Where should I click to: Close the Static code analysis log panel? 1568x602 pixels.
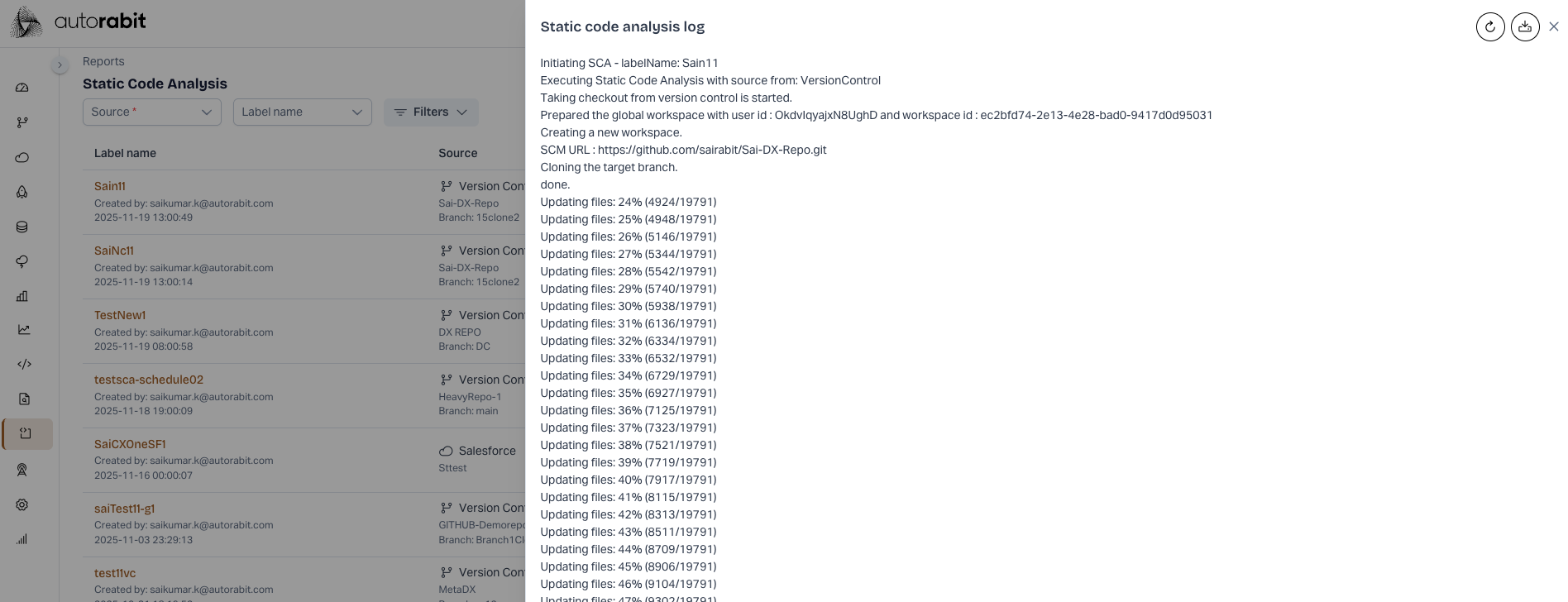point(1554,26)
